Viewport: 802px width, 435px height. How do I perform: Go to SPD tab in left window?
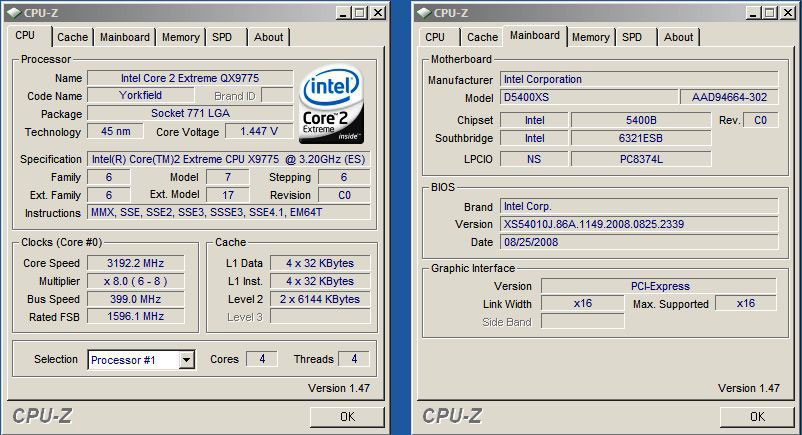pos(222,37)
